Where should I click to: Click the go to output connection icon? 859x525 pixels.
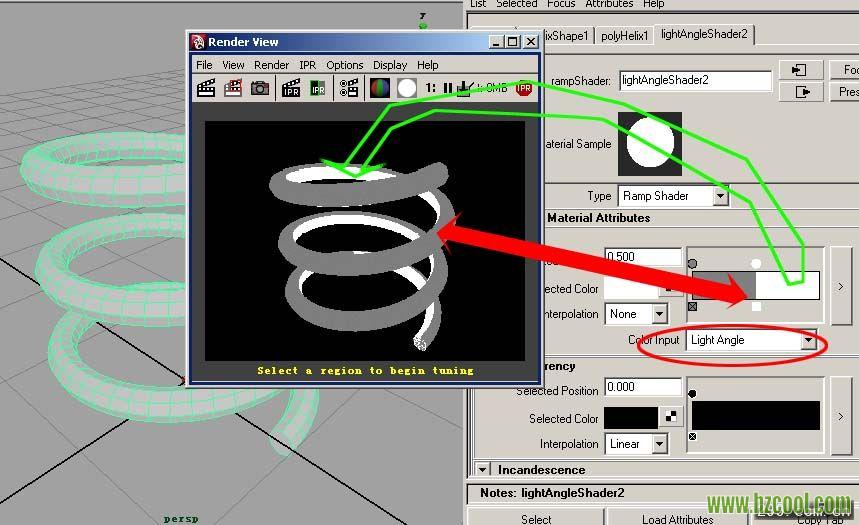tap(800, 92)
